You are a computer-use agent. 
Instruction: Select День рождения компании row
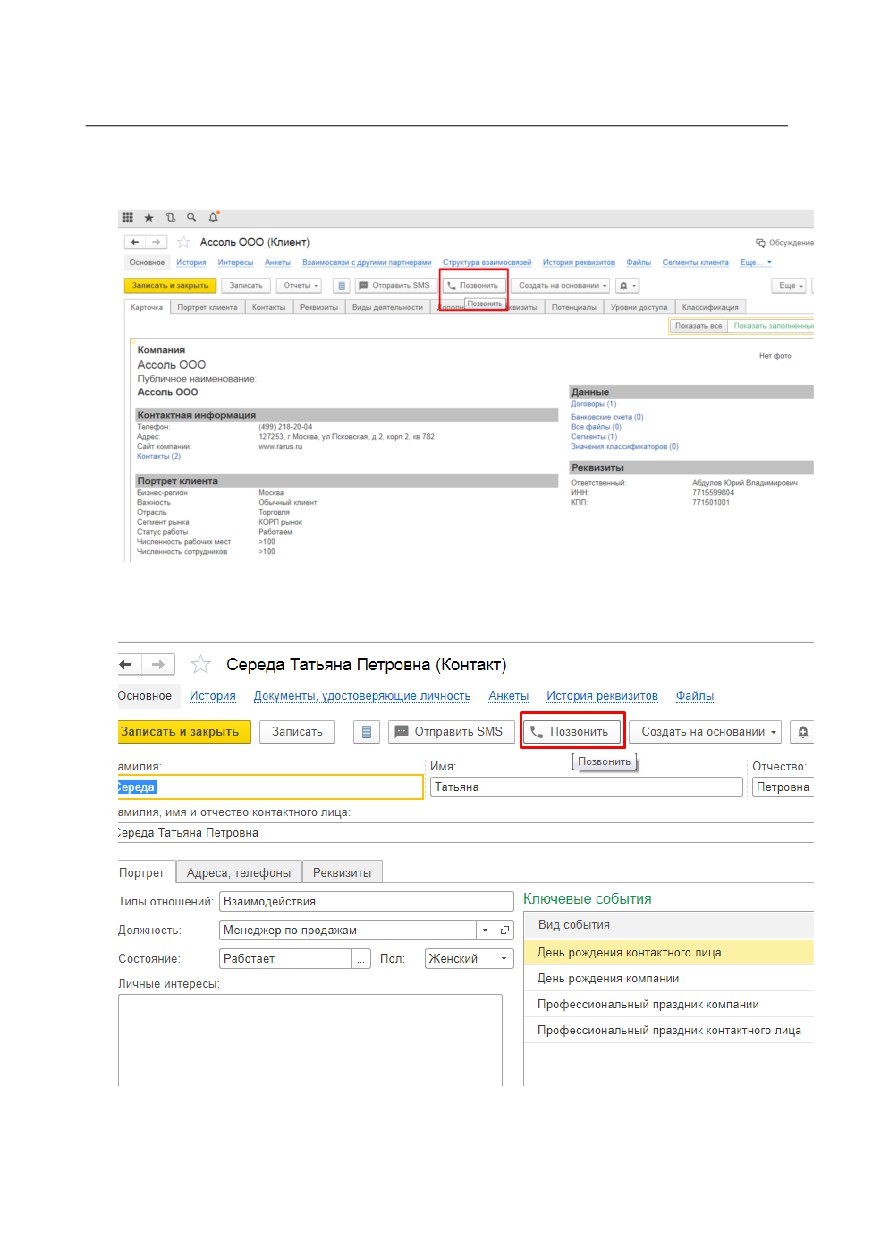click(668, 978)
